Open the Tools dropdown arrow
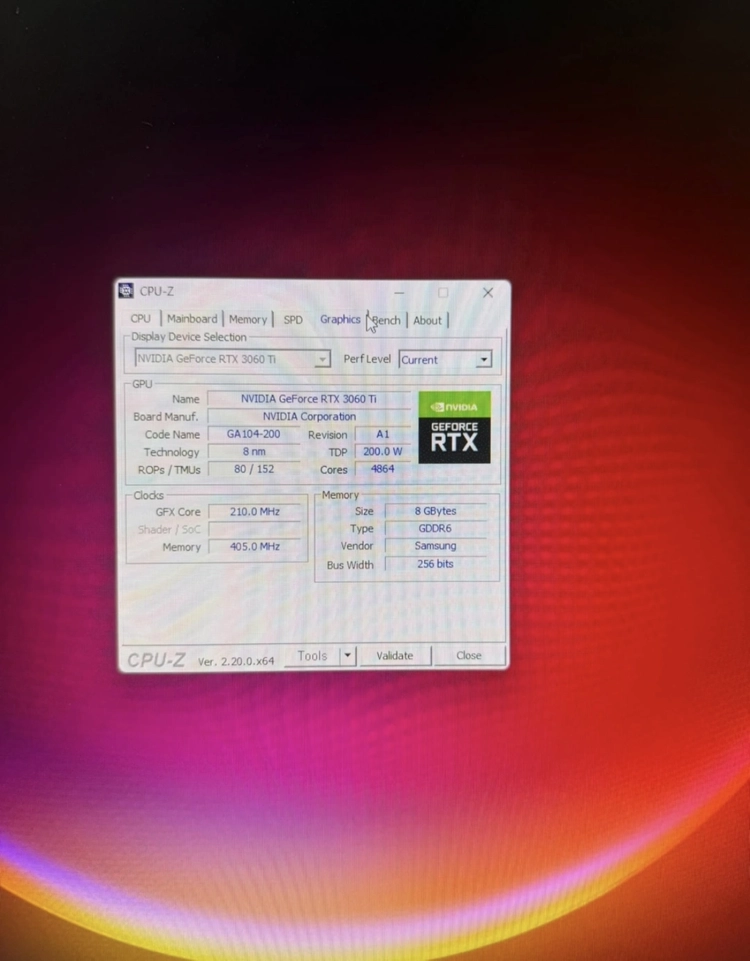This screenshot has width=750, height=961. 347,656
